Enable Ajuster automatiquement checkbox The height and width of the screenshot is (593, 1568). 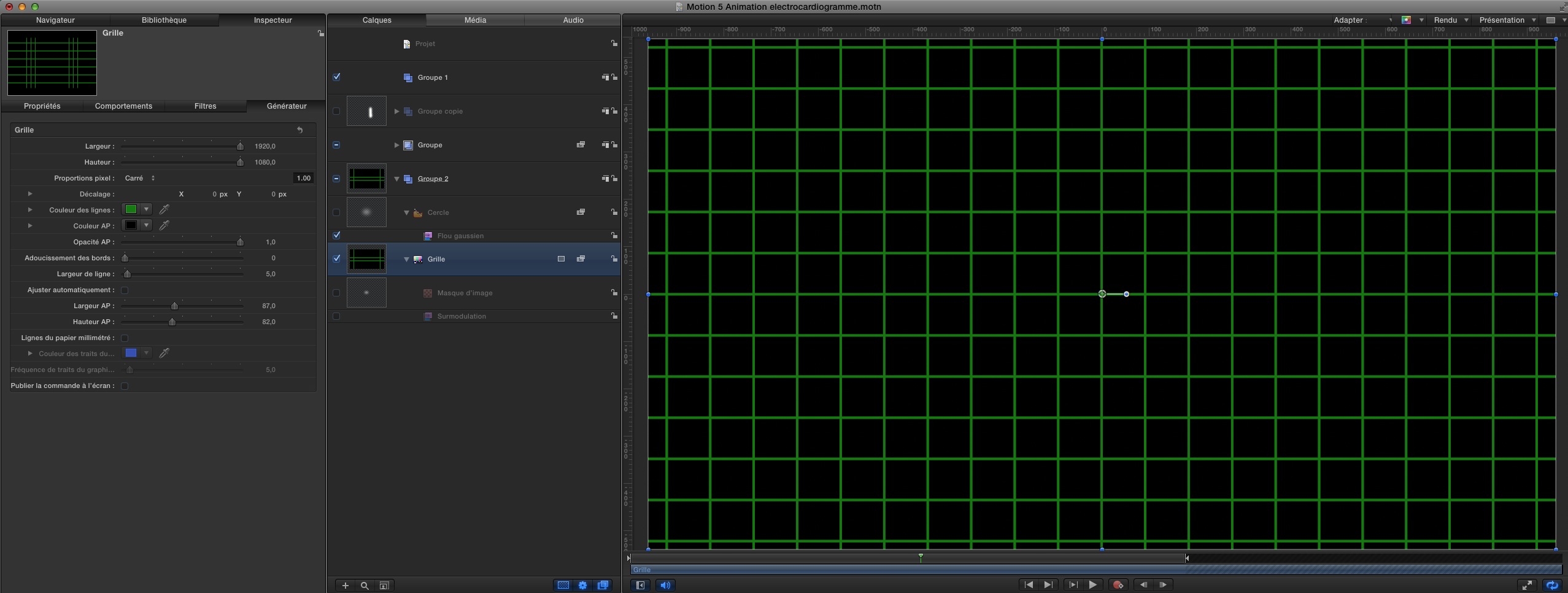pos(125,290)
